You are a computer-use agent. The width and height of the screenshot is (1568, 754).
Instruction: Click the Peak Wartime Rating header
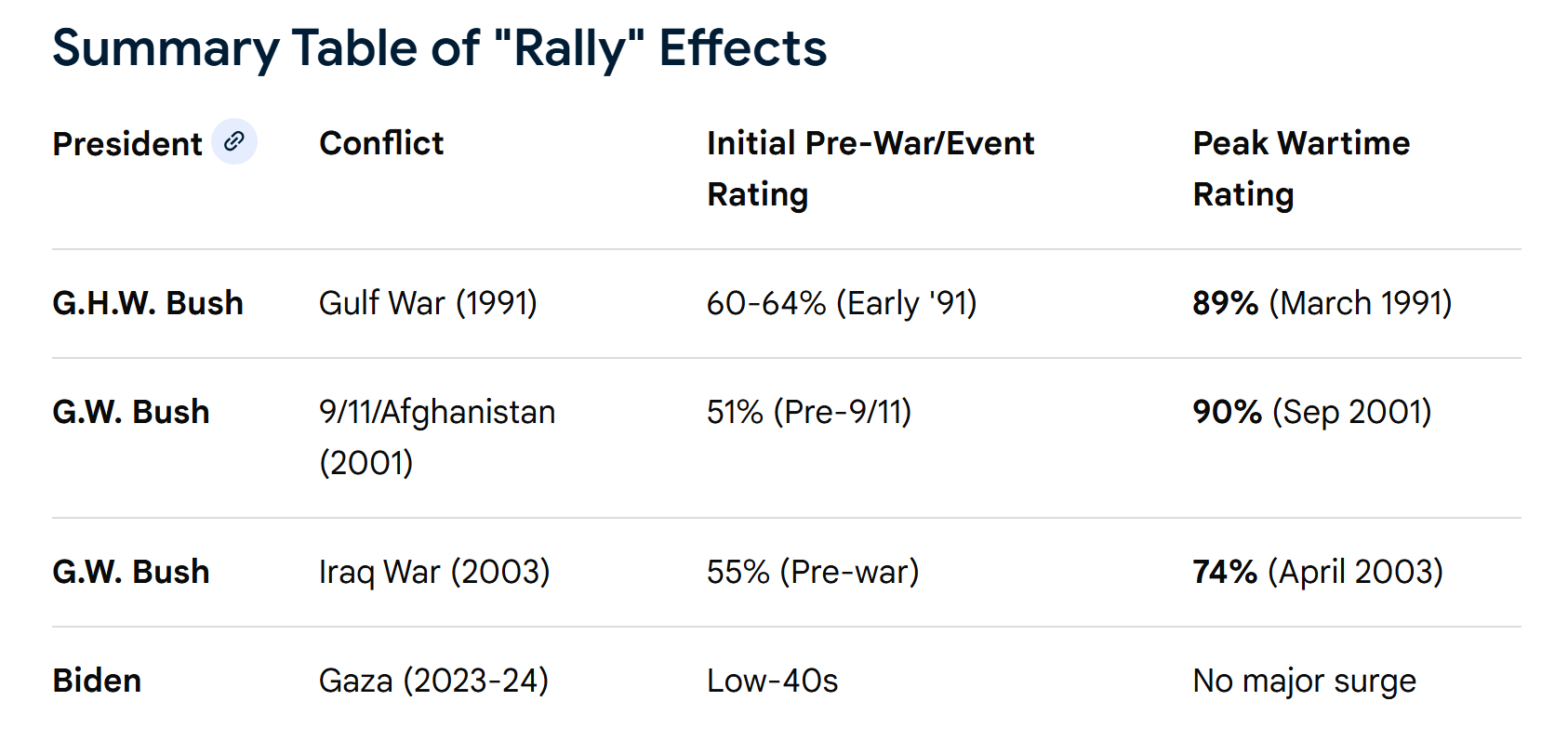tap(1300, 168)
